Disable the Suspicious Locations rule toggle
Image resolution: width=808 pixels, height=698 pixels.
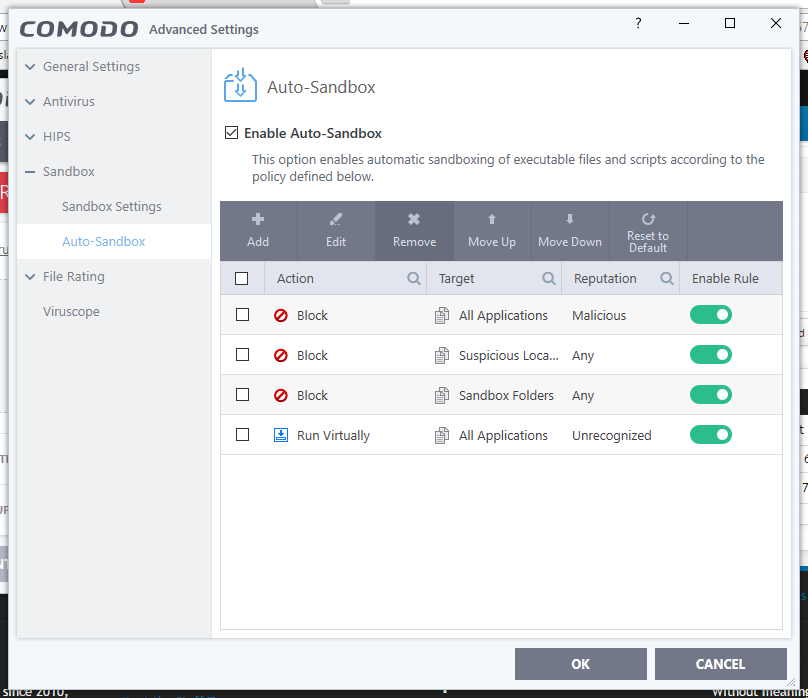(711, 355)
